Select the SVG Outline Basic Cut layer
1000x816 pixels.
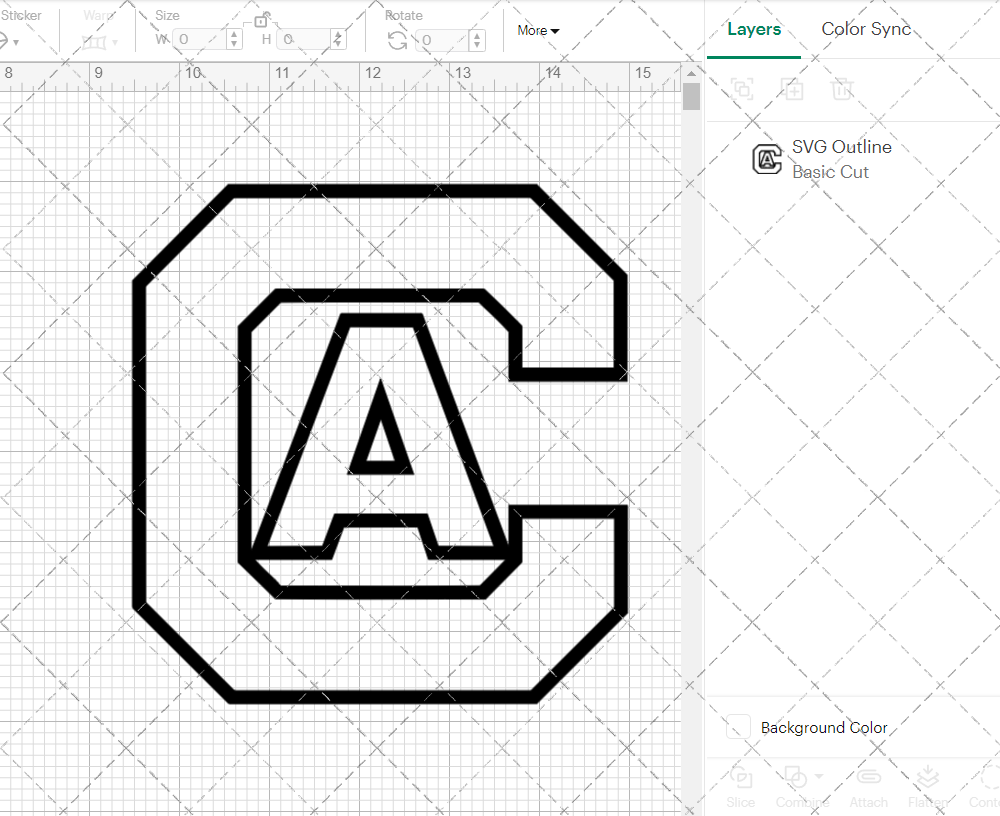[x=842, y=159]
